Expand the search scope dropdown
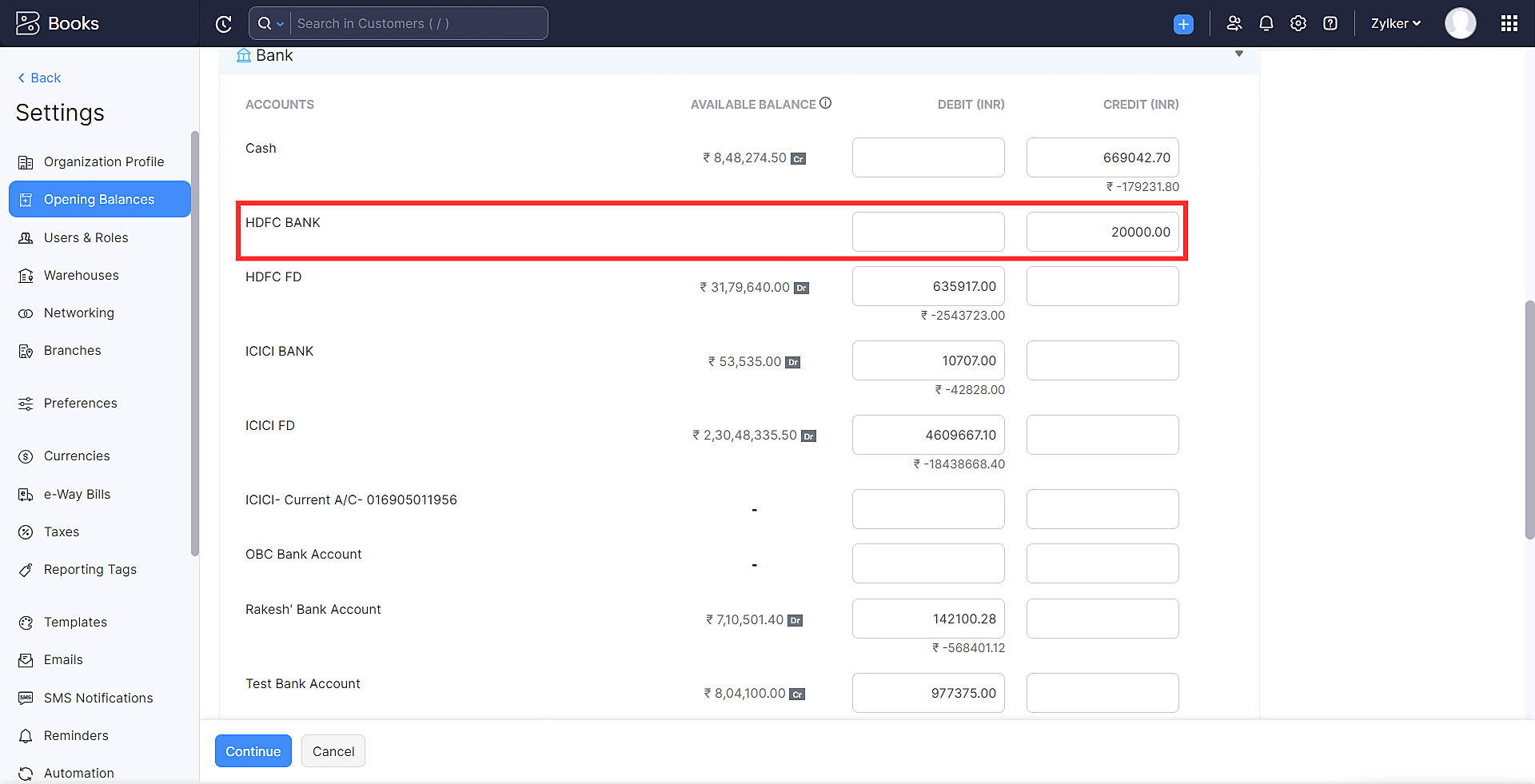Screen dimensions: 1535x784 tap(271, 24)
